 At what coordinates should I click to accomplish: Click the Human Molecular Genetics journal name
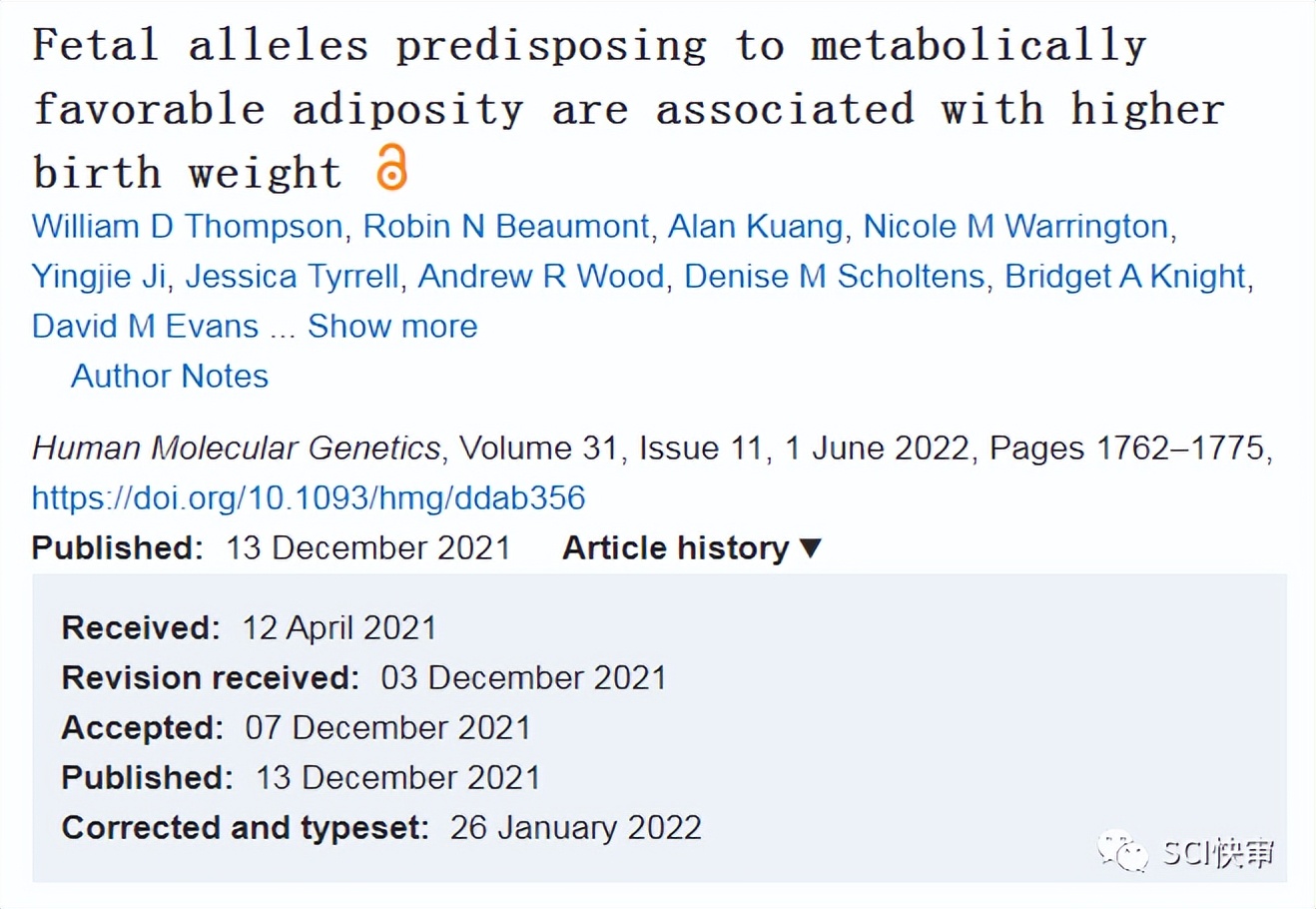click(236, 448)
